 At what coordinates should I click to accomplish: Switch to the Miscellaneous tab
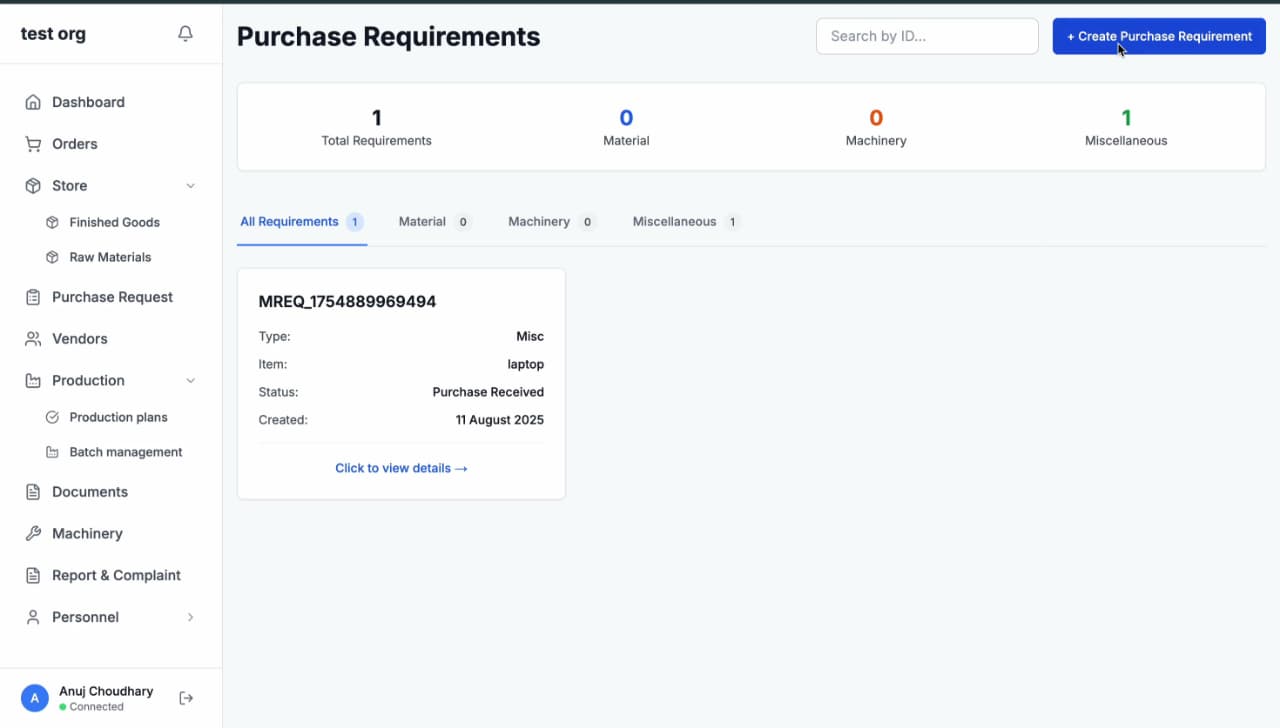[x=674, y=222]
